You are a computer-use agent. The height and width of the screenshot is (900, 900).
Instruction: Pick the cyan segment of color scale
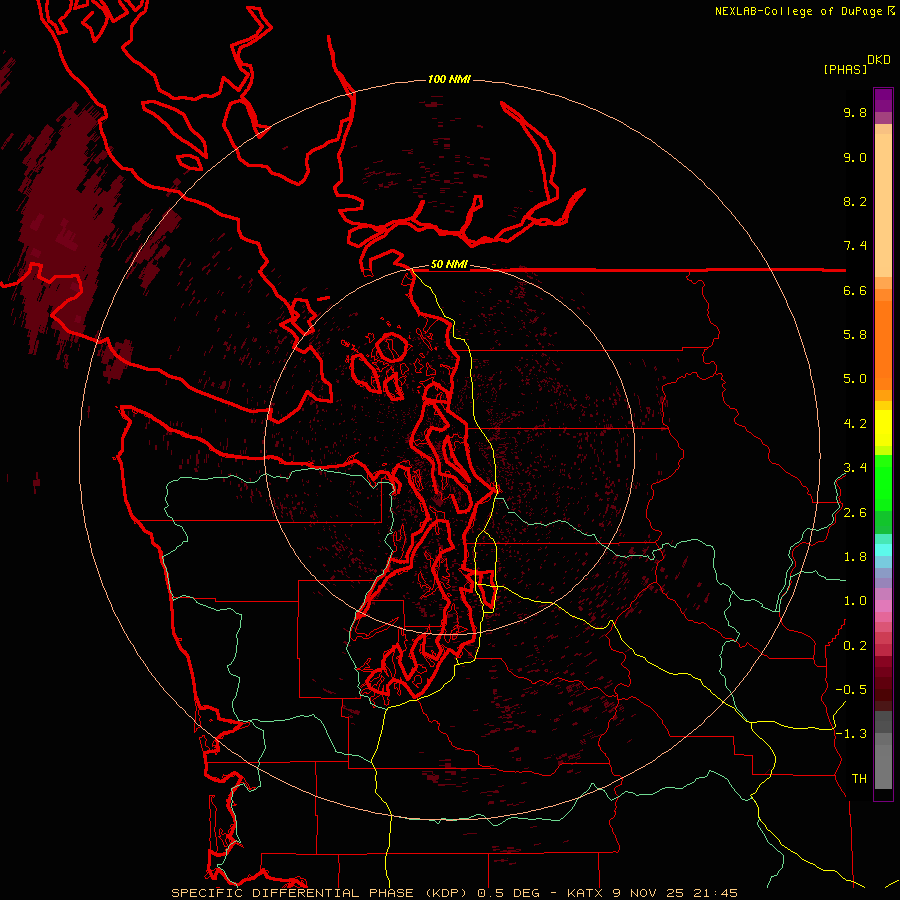(x=883, y=550)
